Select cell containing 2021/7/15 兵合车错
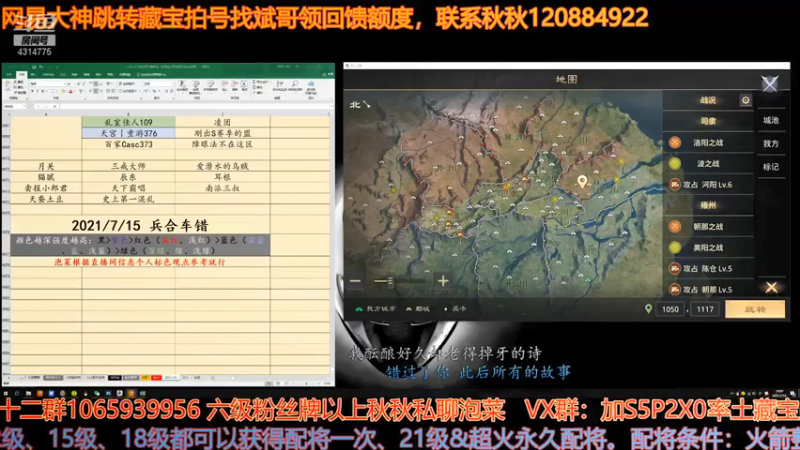This screenshot has width=800, height=450. (x=140, y=225)
